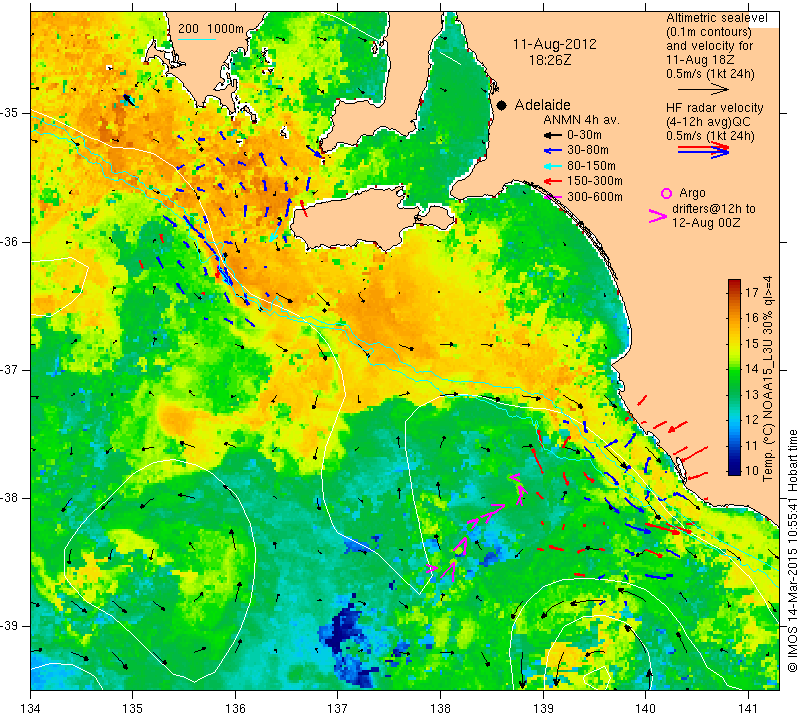Click the red 150-300m legend arrow
The image size is (800, 720).
(x=552, y=181)
